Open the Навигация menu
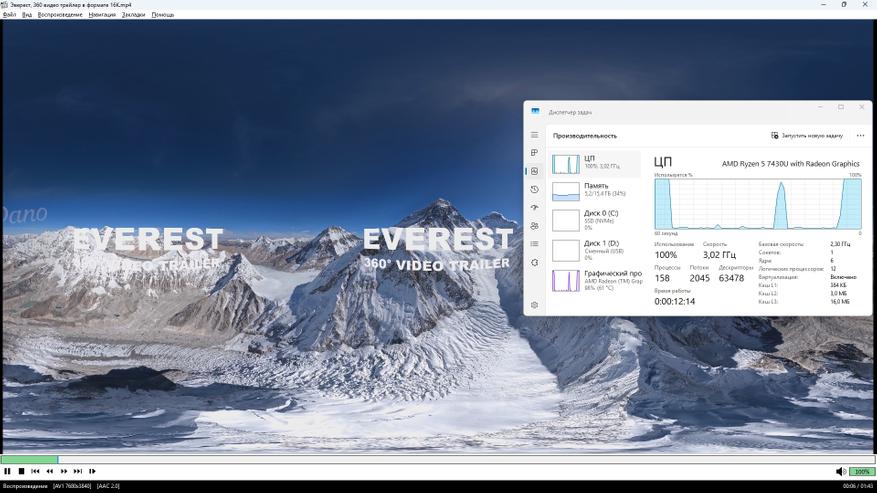877x493 pixels. 102,15
